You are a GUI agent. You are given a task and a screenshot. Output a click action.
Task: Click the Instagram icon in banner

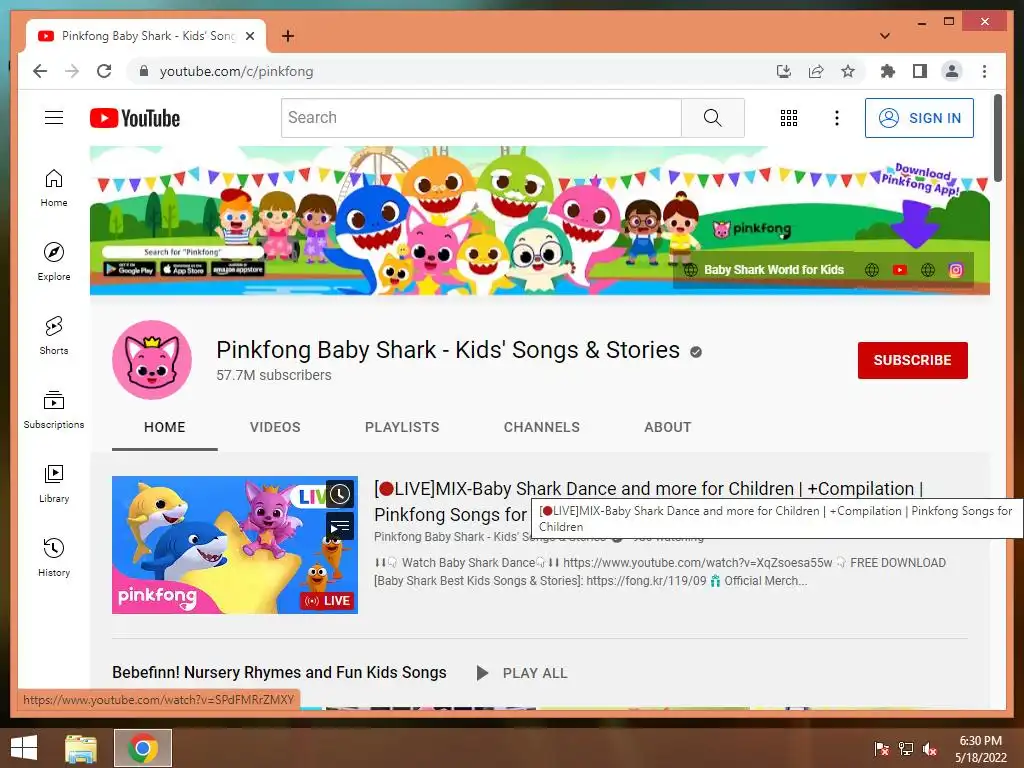[x=955, y=270]
